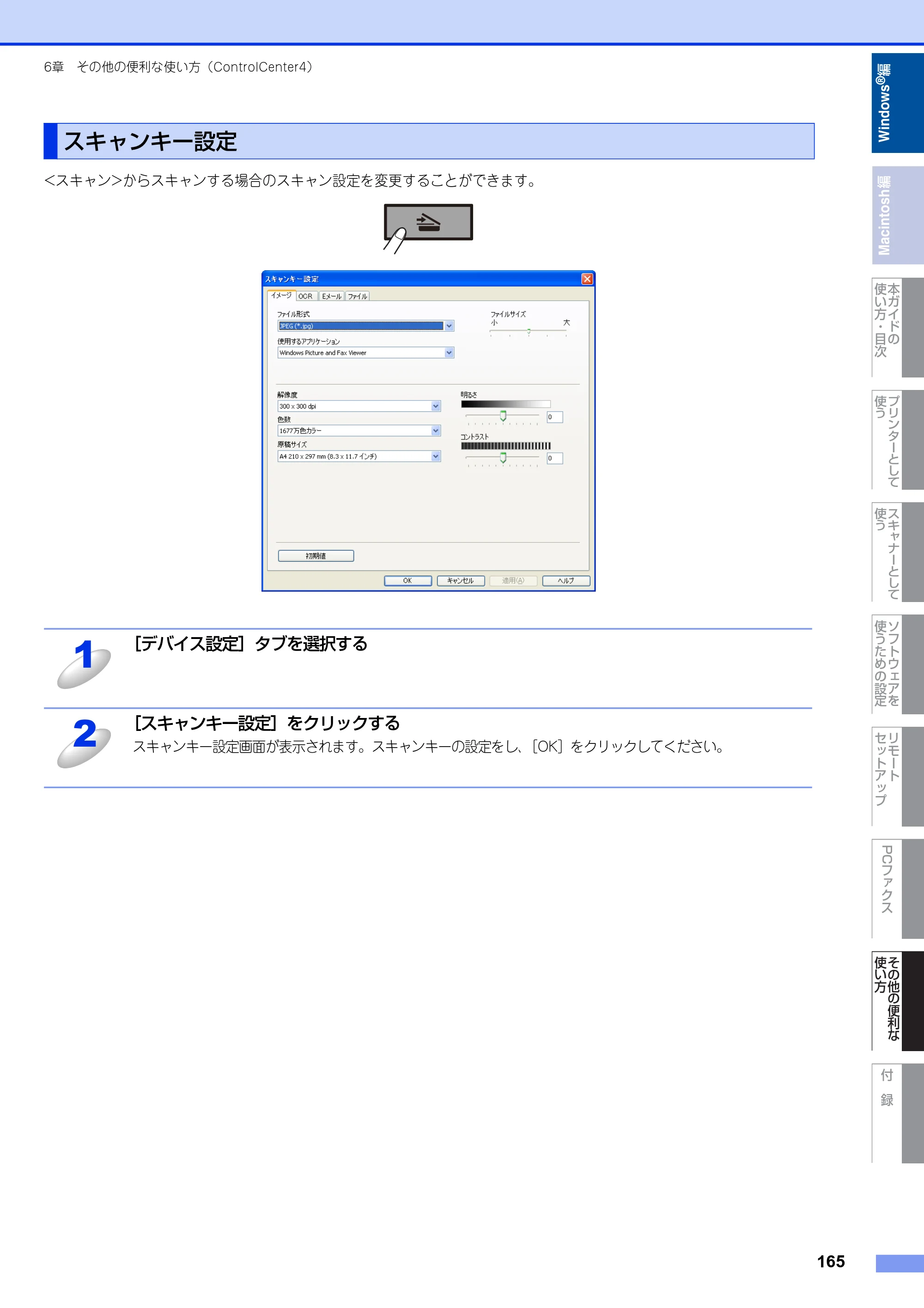Adjust the コントラスト contrast slider
Image resolution: width=924 pixels, height=1308 pixels.
(x=503, y=458)
